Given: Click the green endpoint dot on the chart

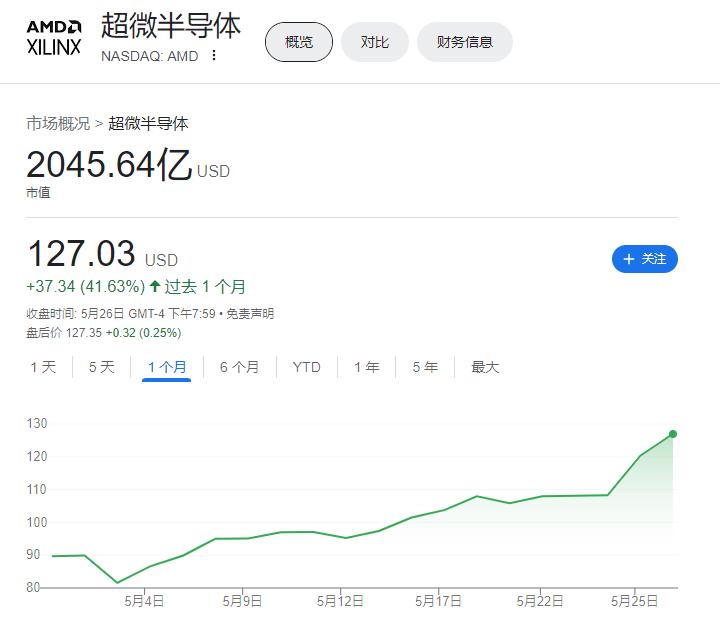Looking at the screenshot, I should [x=673, y=434].
